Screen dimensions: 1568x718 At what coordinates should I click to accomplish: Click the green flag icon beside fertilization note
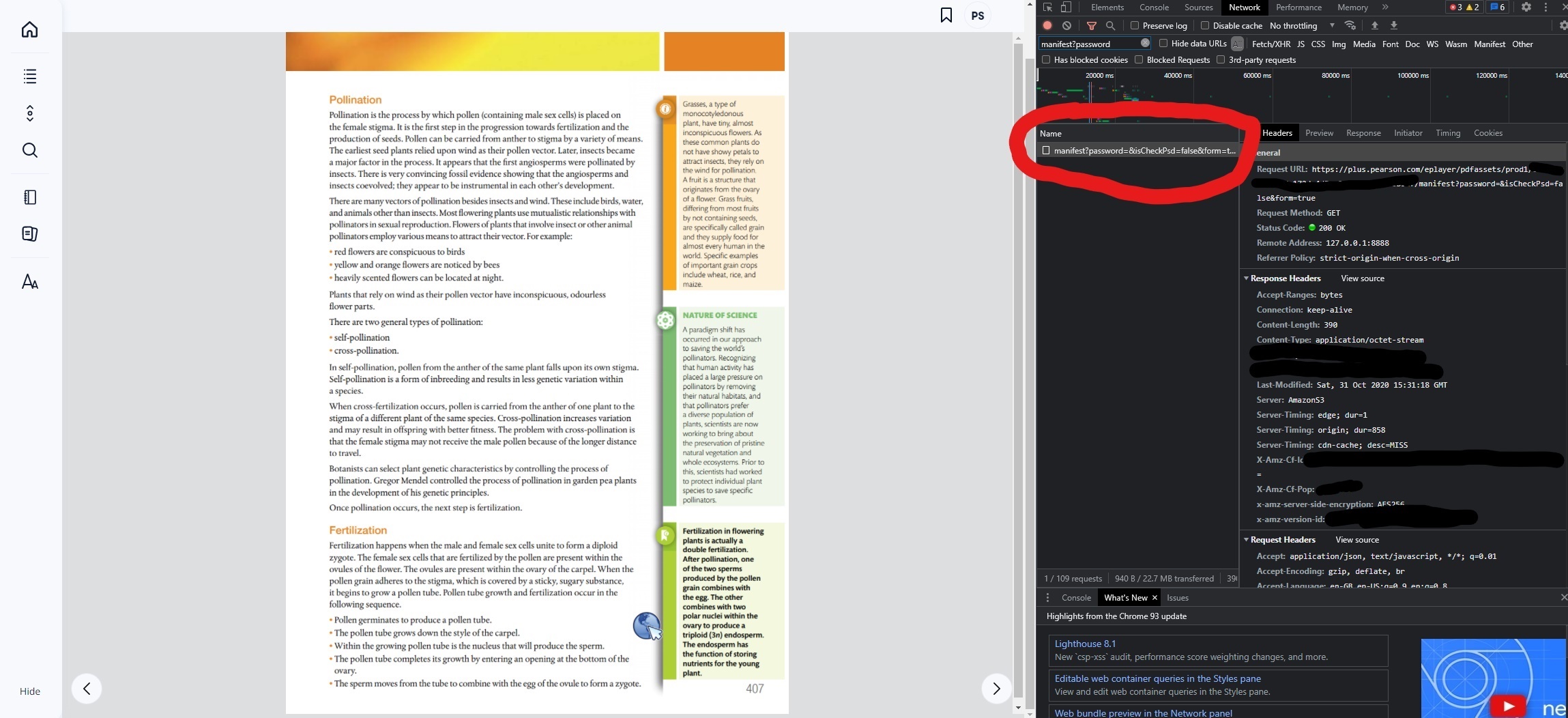[x=665, y=535]
